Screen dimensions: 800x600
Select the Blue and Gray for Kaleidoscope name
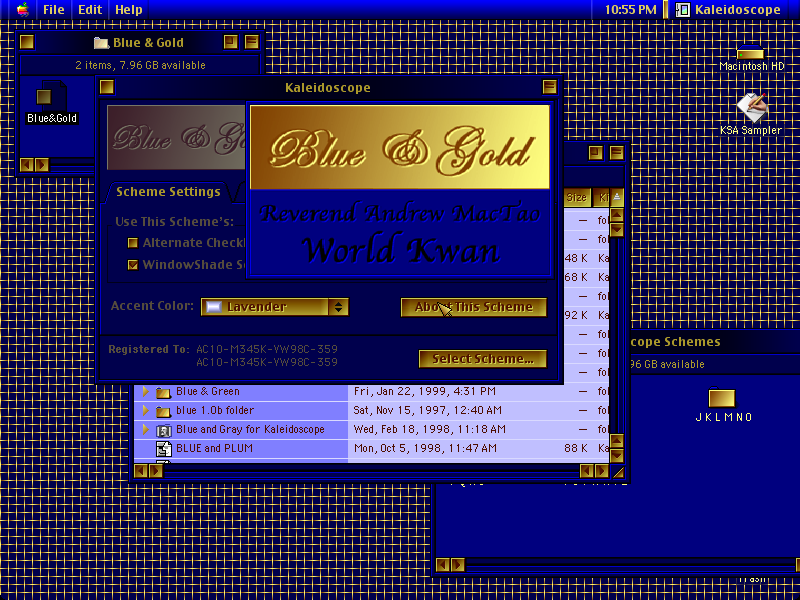(250, 429)
